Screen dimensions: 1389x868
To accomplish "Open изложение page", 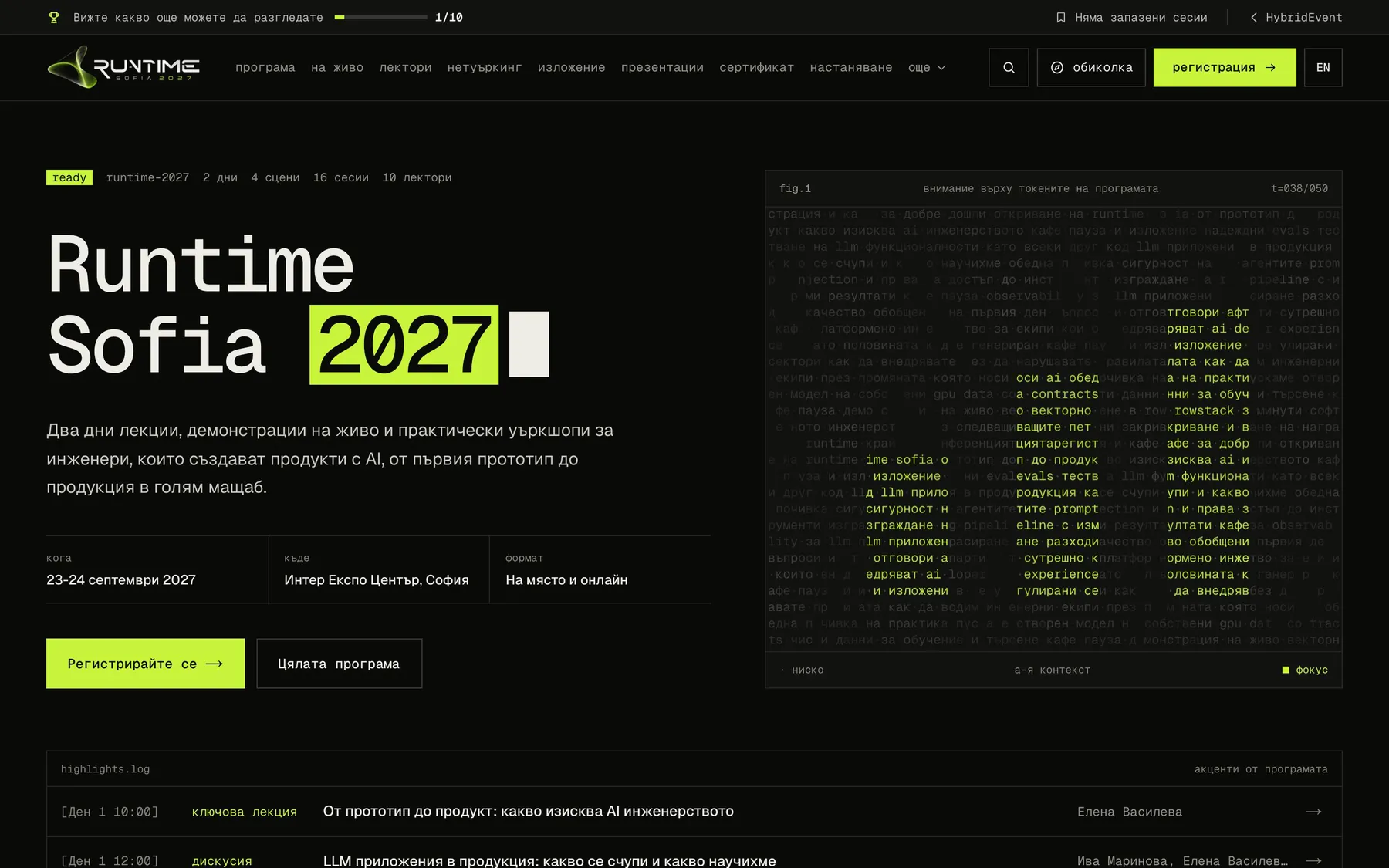I will (x=572, y=67).
